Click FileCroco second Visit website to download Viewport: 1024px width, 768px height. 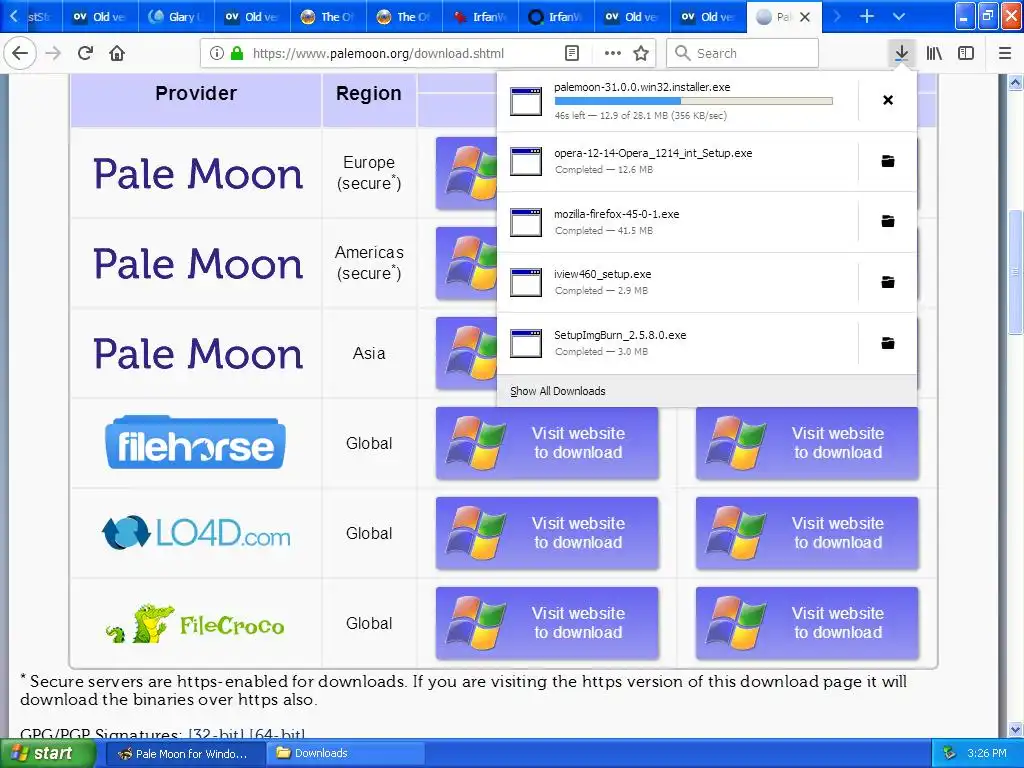807,624
